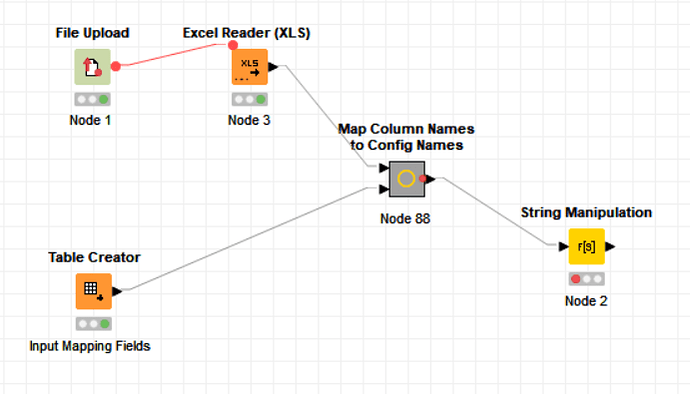
Task: Select the Input Mapping Fields label
Action: (x=90, y=346)
